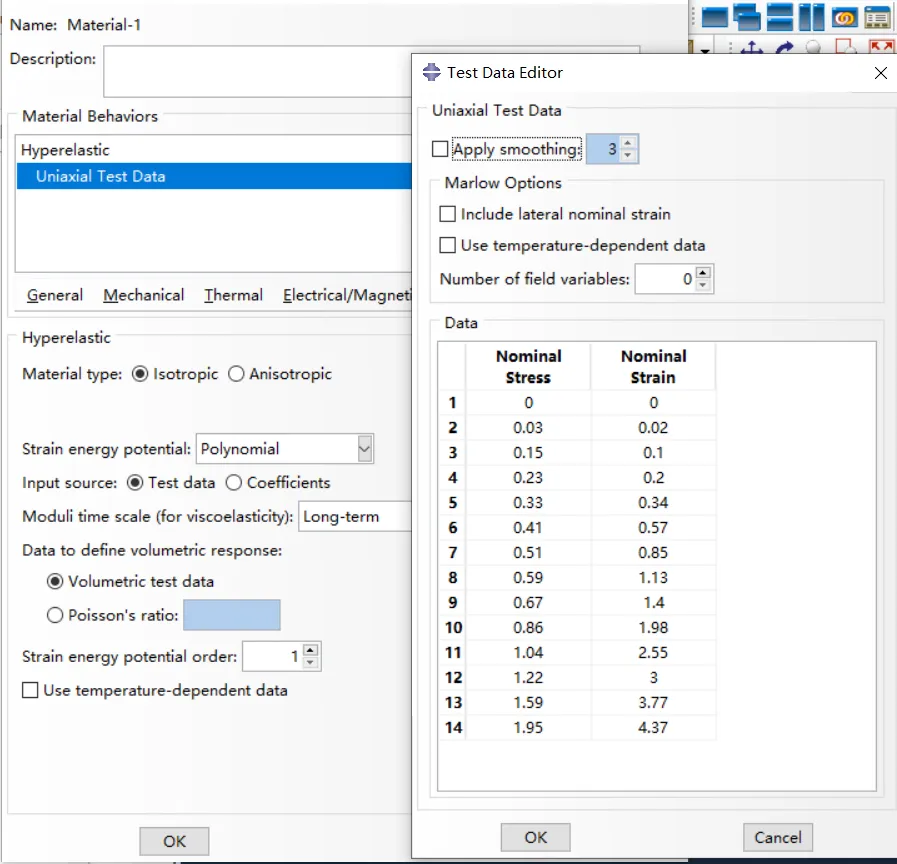This screenshot has width=897, height=864.
Task: Click the Tile viewports horizontally icon
Action: coord(779,17)
